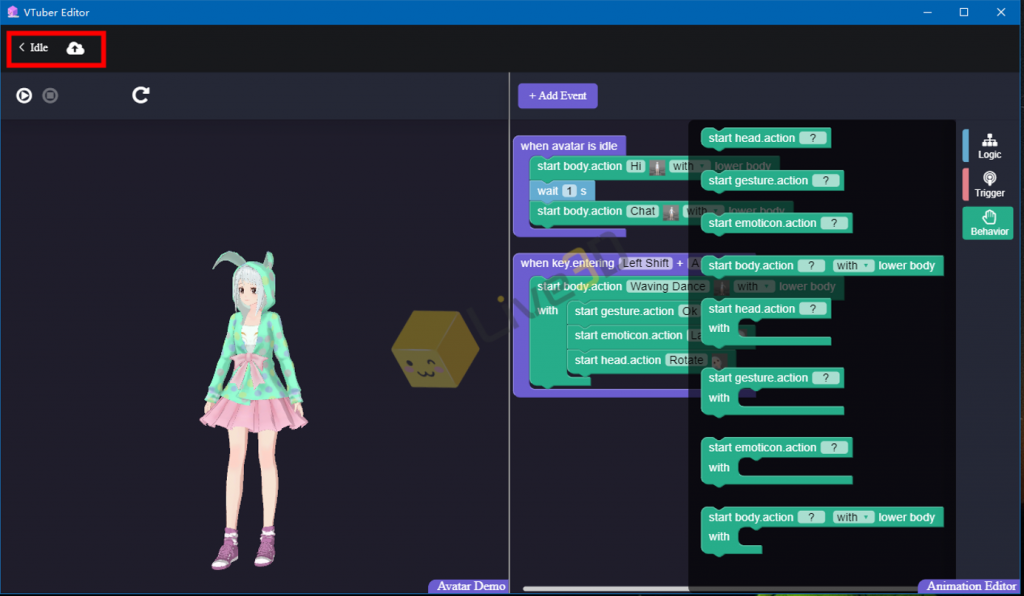Click the Chat value in body.action block
This screenshot has height=596, width=1024.
pos(643,212)
